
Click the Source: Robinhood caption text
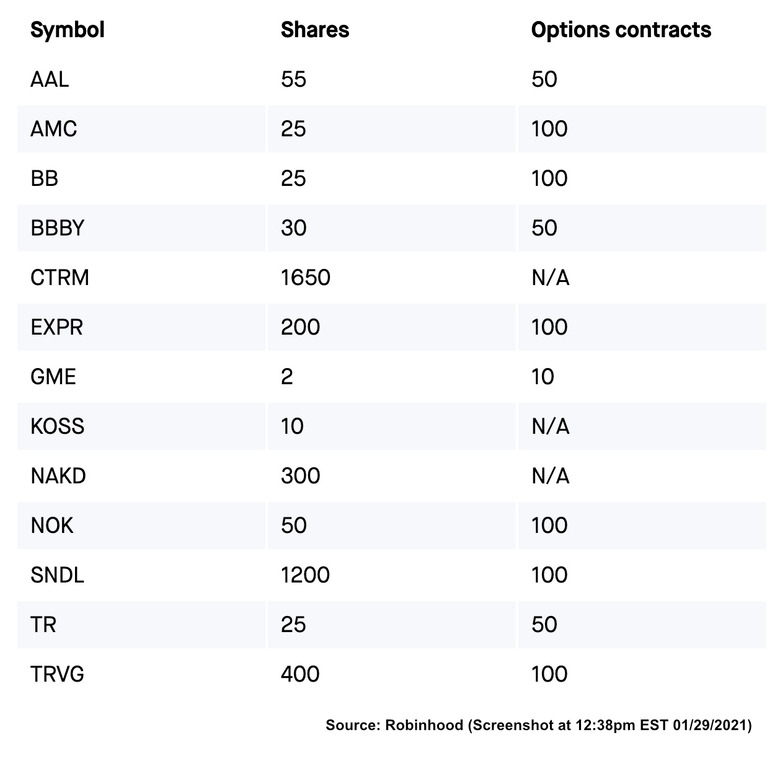click(538, 725)
